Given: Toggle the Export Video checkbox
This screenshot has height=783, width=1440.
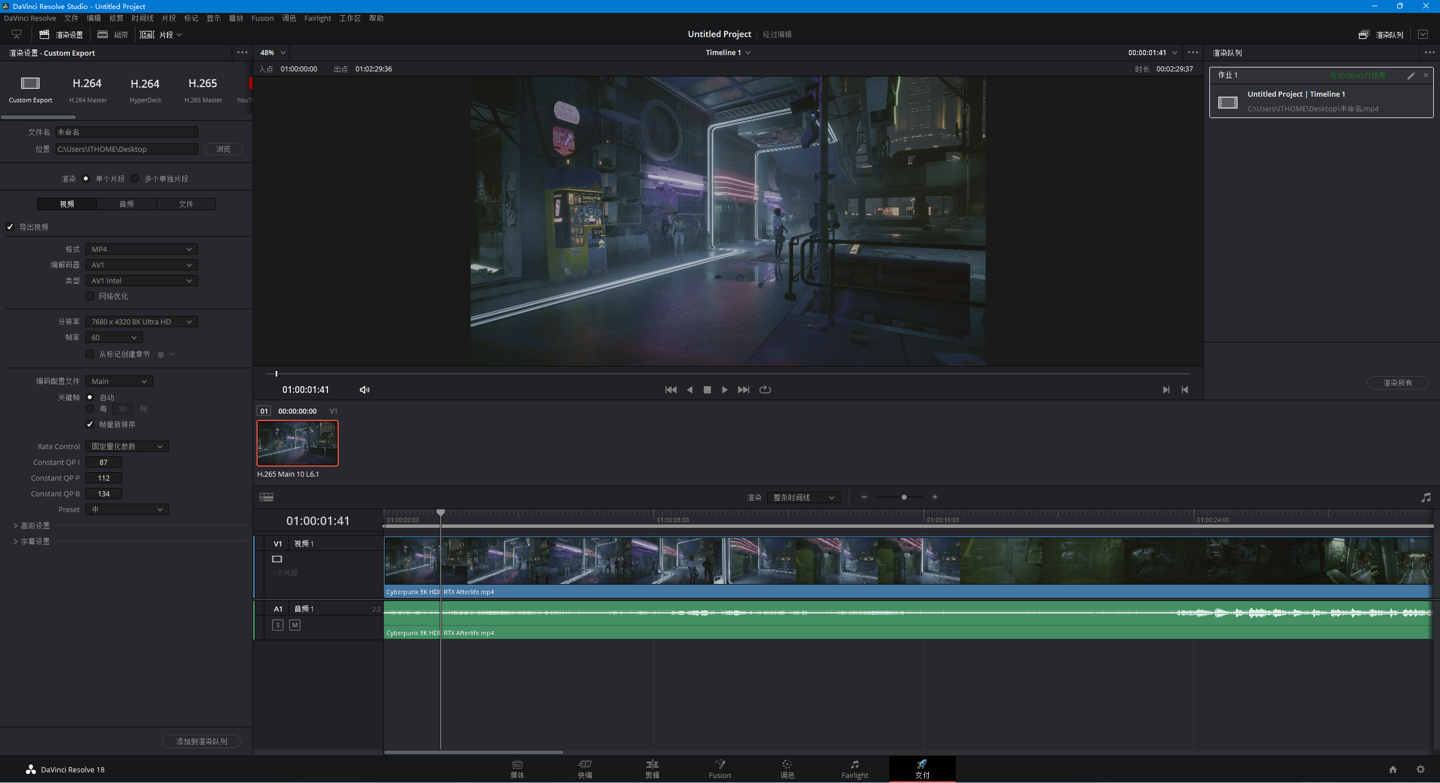Looking at the screenshot, I should tap(11, 227).
